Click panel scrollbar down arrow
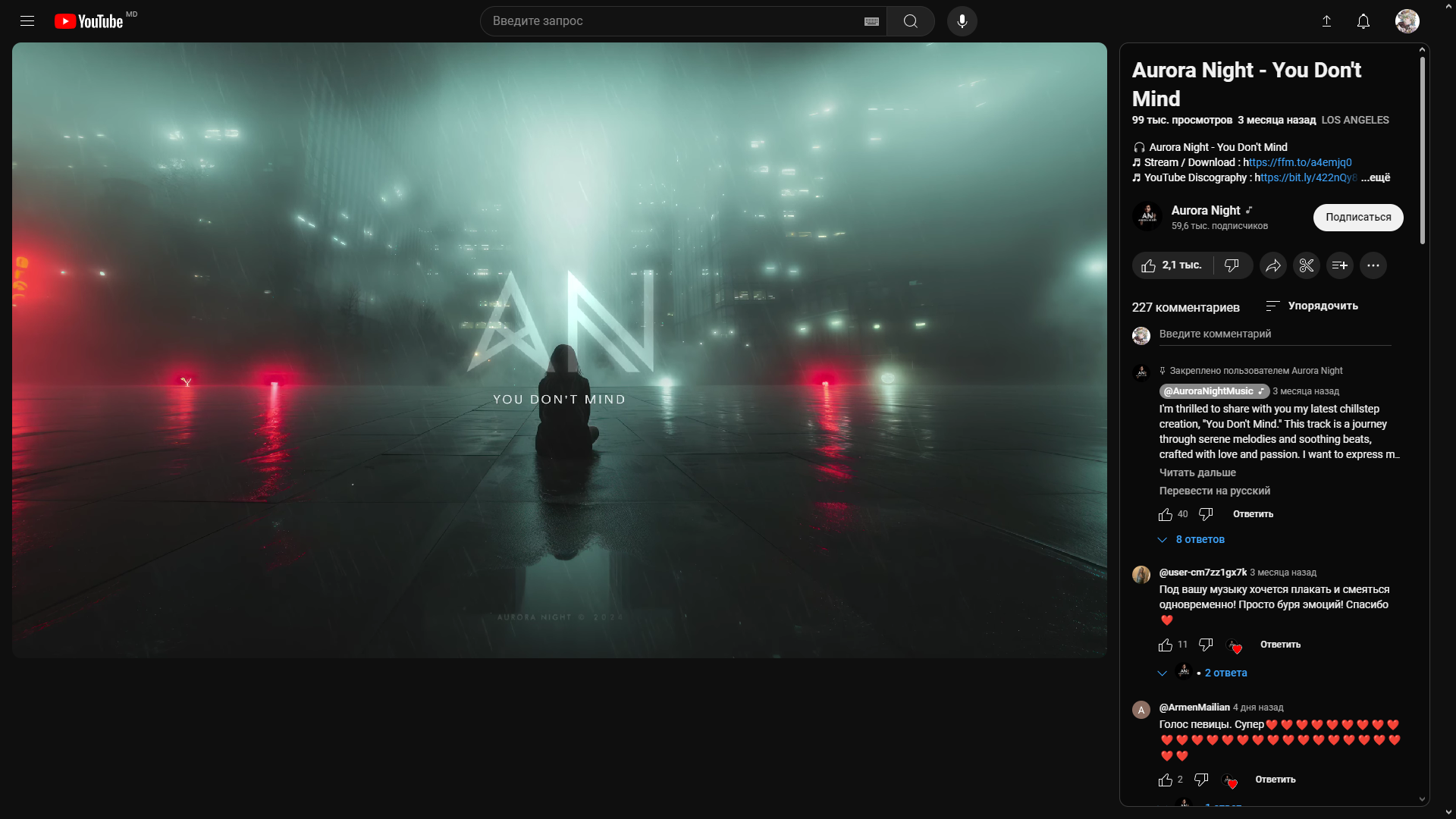 (1423, 799)
